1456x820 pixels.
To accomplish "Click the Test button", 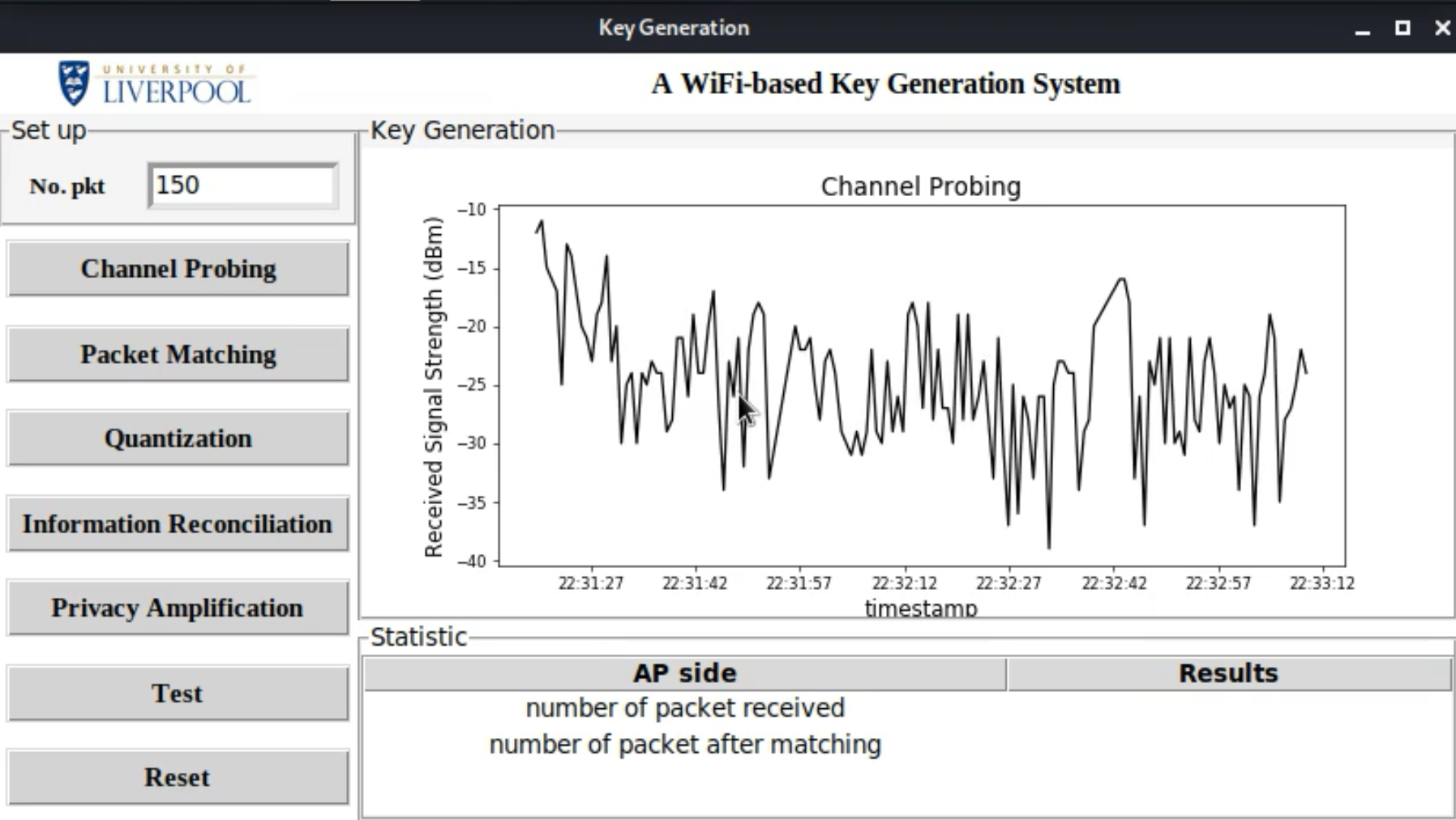I will click(178, 694).
